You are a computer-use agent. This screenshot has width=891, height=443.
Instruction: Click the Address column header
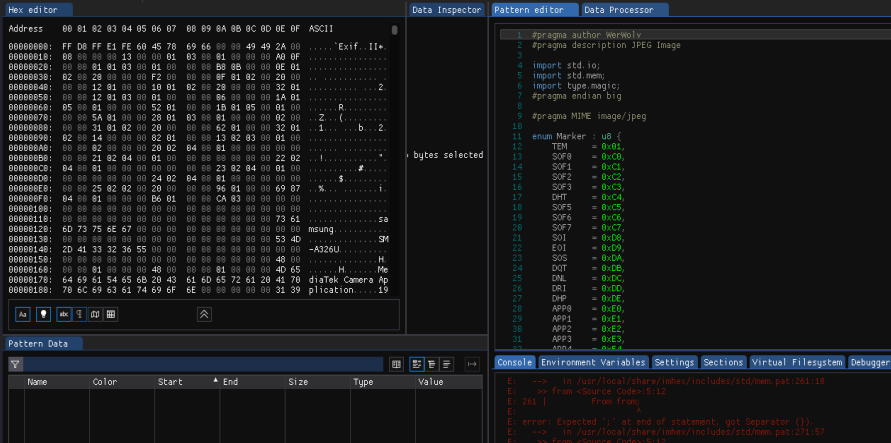26,28
